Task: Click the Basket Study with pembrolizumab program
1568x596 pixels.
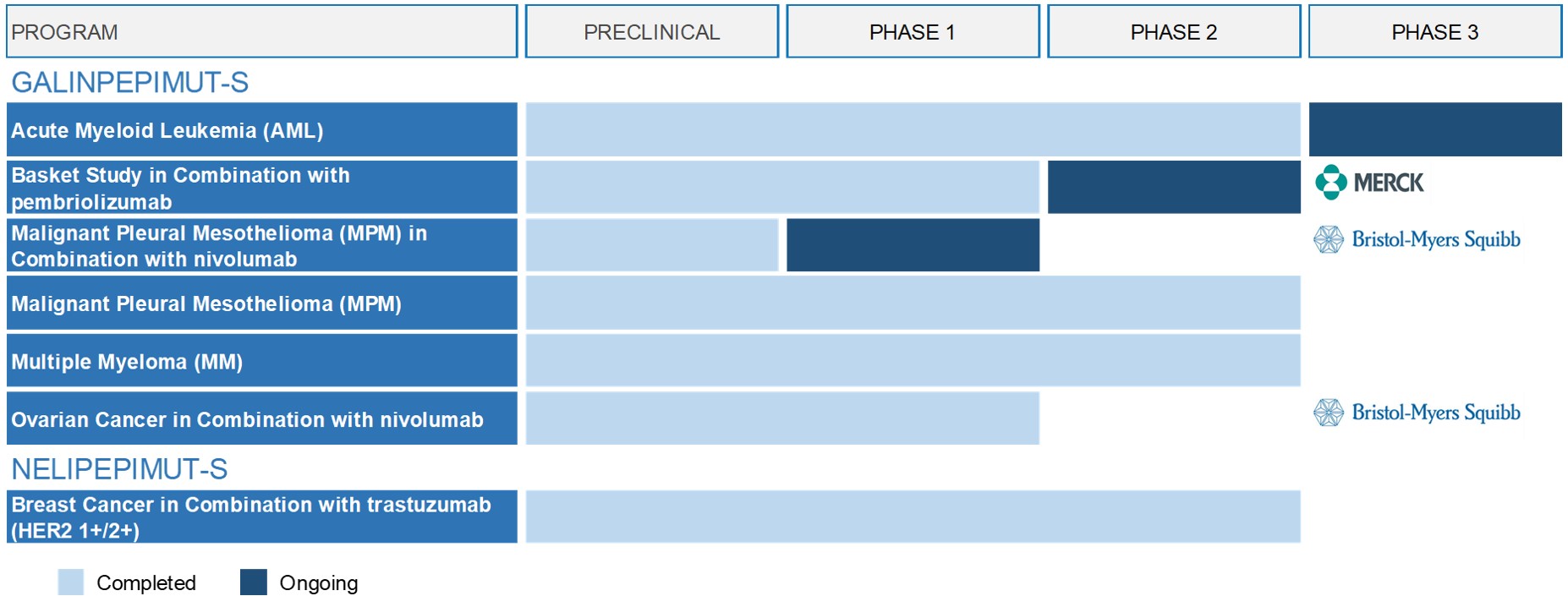Action: [261, 188]
